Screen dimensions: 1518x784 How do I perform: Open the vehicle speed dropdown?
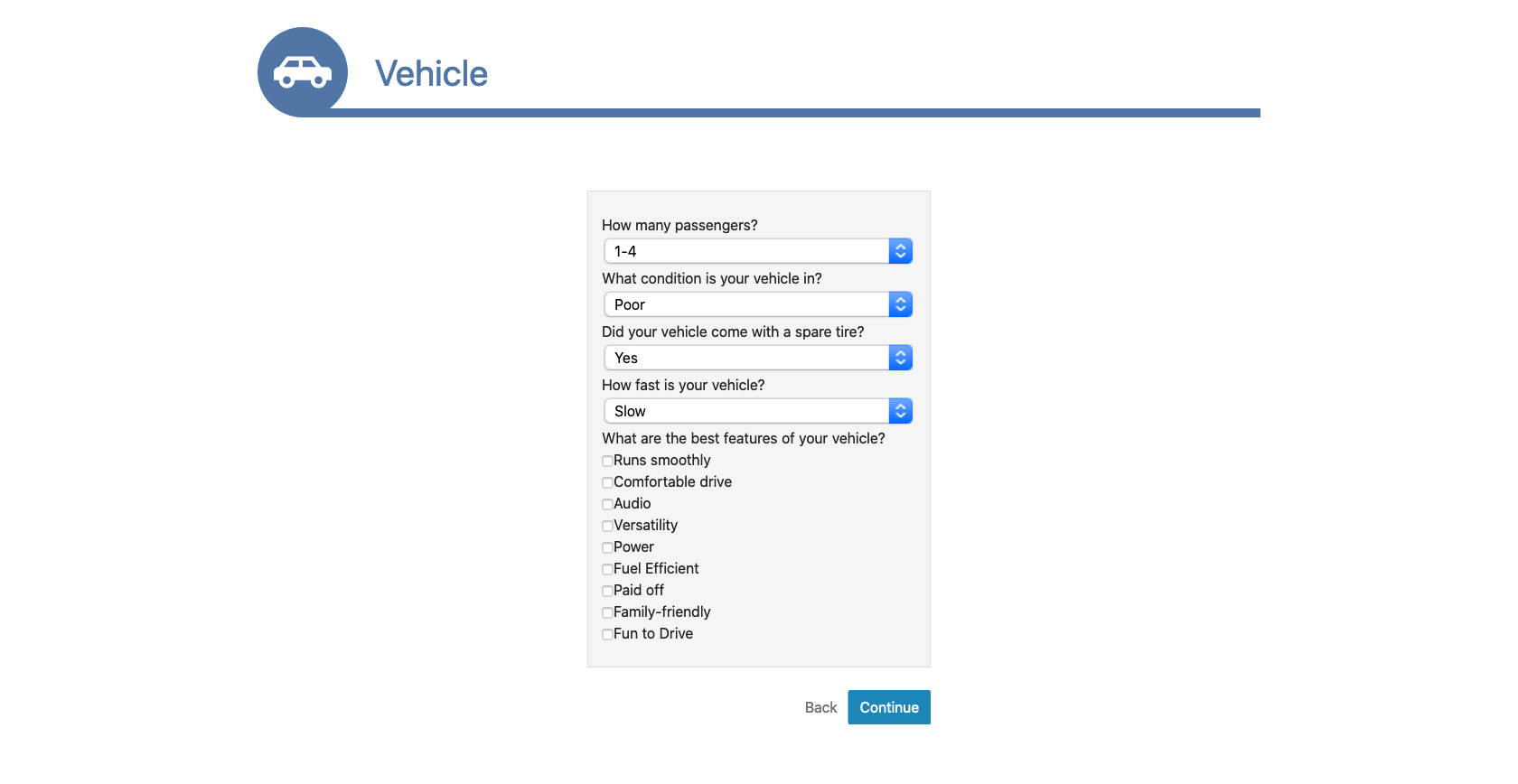click(x=746, y=411)
